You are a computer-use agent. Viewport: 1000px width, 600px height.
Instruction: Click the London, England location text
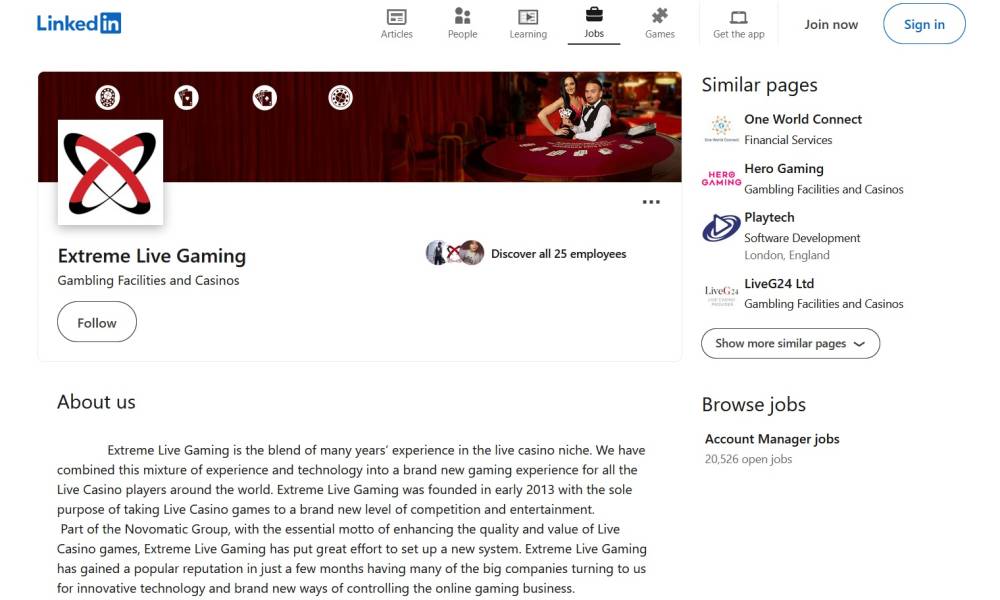(x=787, y=255)
